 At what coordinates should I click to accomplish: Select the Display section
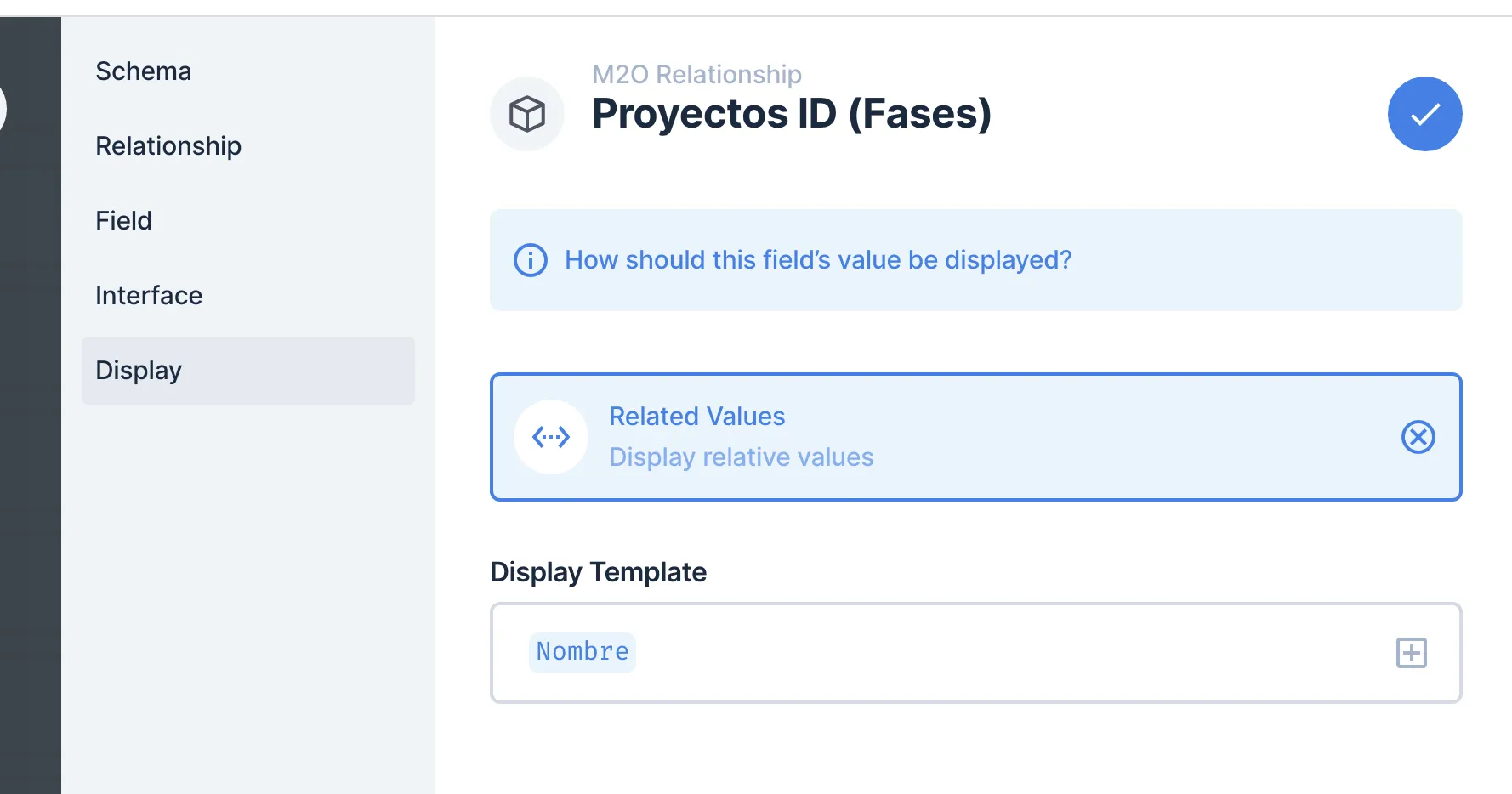[x=139, y=371]
